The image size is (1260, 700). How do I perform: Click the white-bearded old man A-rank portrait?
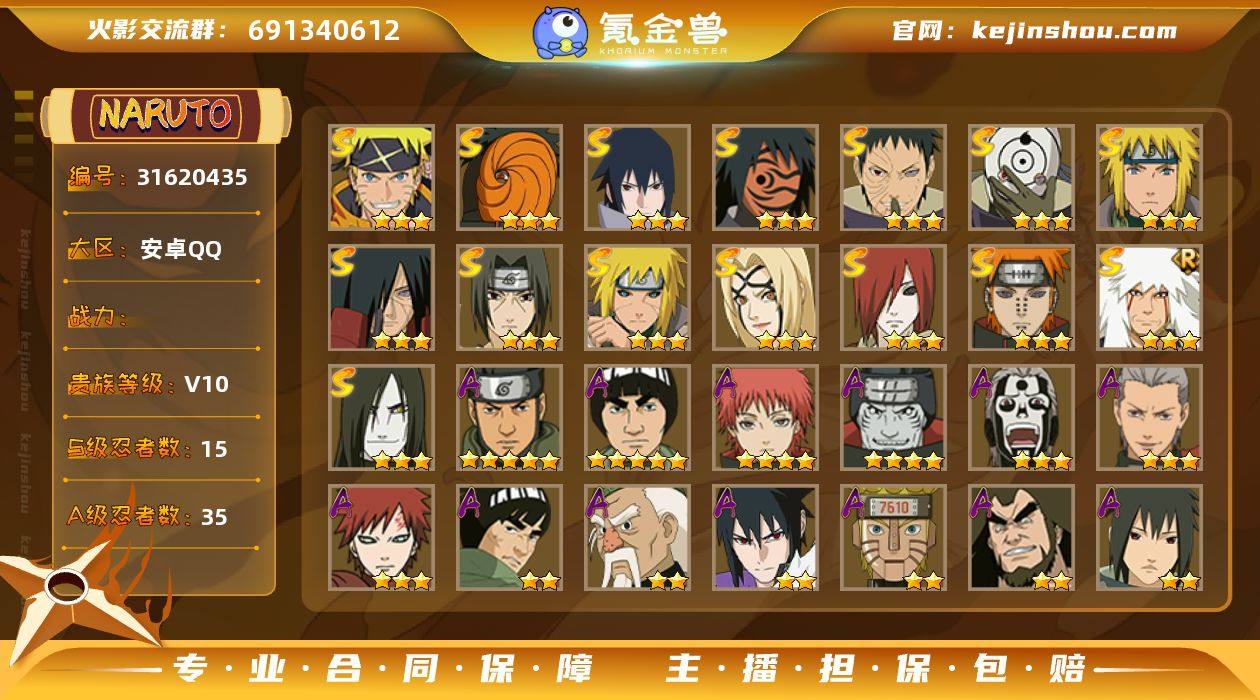637,538
